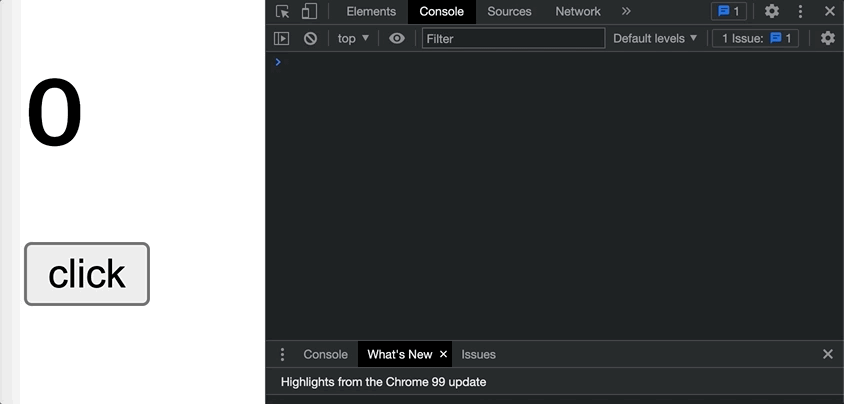
Task: Expand the Default levels dropdown
Action: (655, 39)
